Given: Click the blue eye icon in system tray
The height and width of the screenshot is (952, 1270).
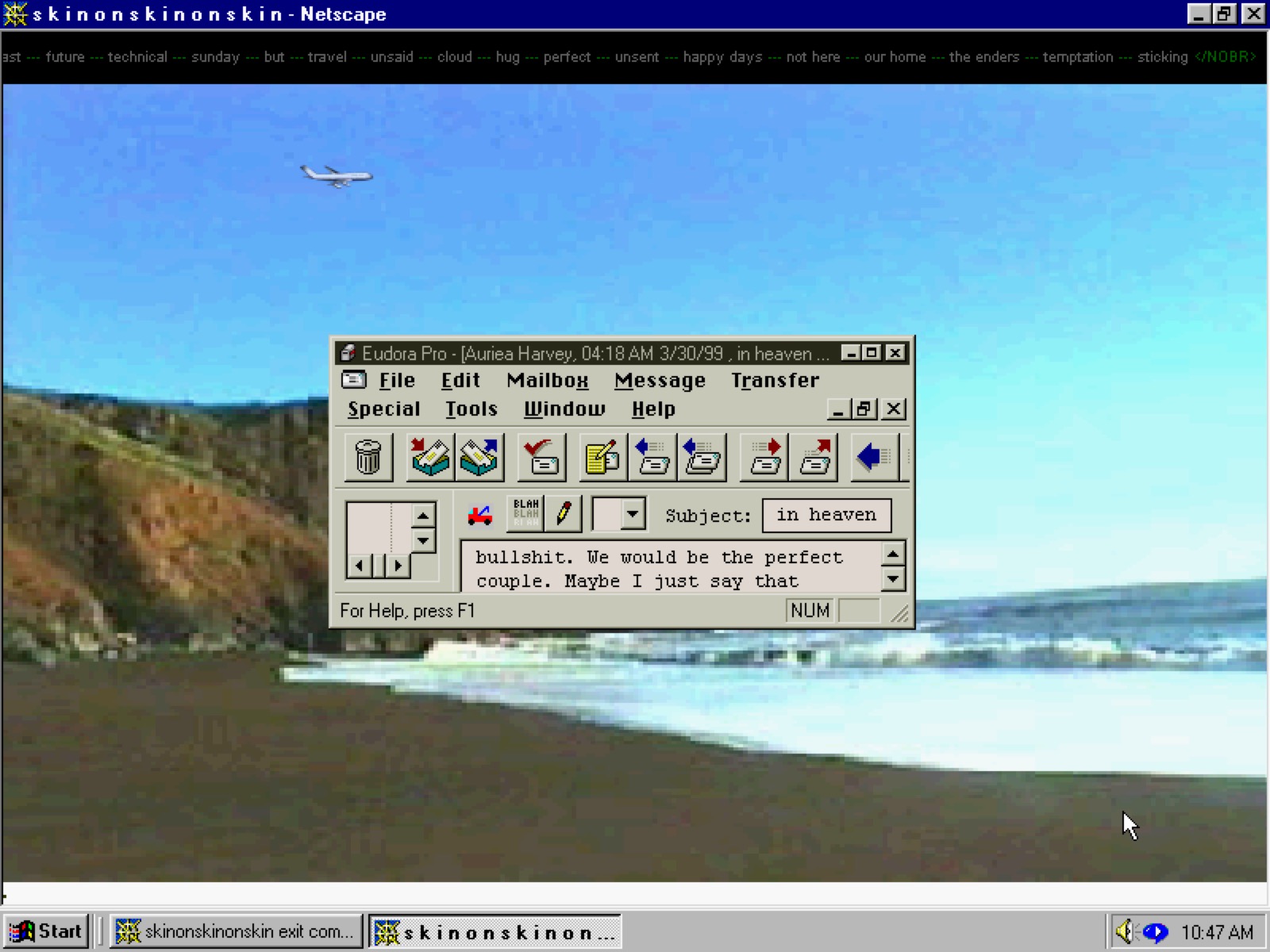Looking at the screenshot, I should click(x=1156, y=931).
